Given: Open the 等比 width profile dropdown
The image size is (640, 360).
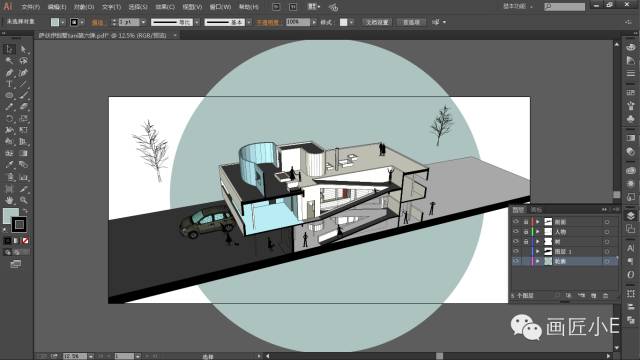Looking at the screenshot, I should tap(197, 22).
